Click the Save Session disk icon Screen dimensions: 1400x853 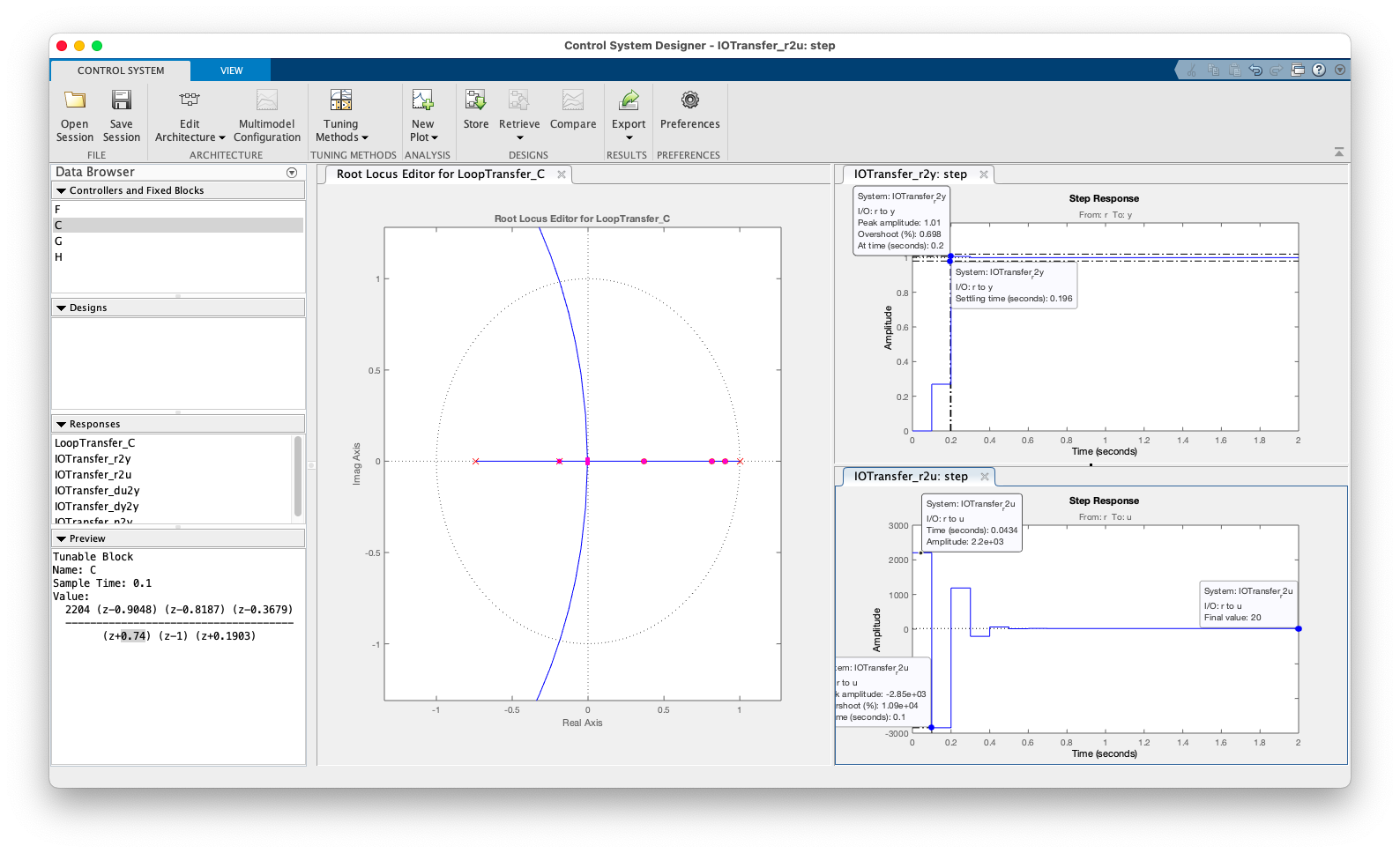(x=122, y=100)
